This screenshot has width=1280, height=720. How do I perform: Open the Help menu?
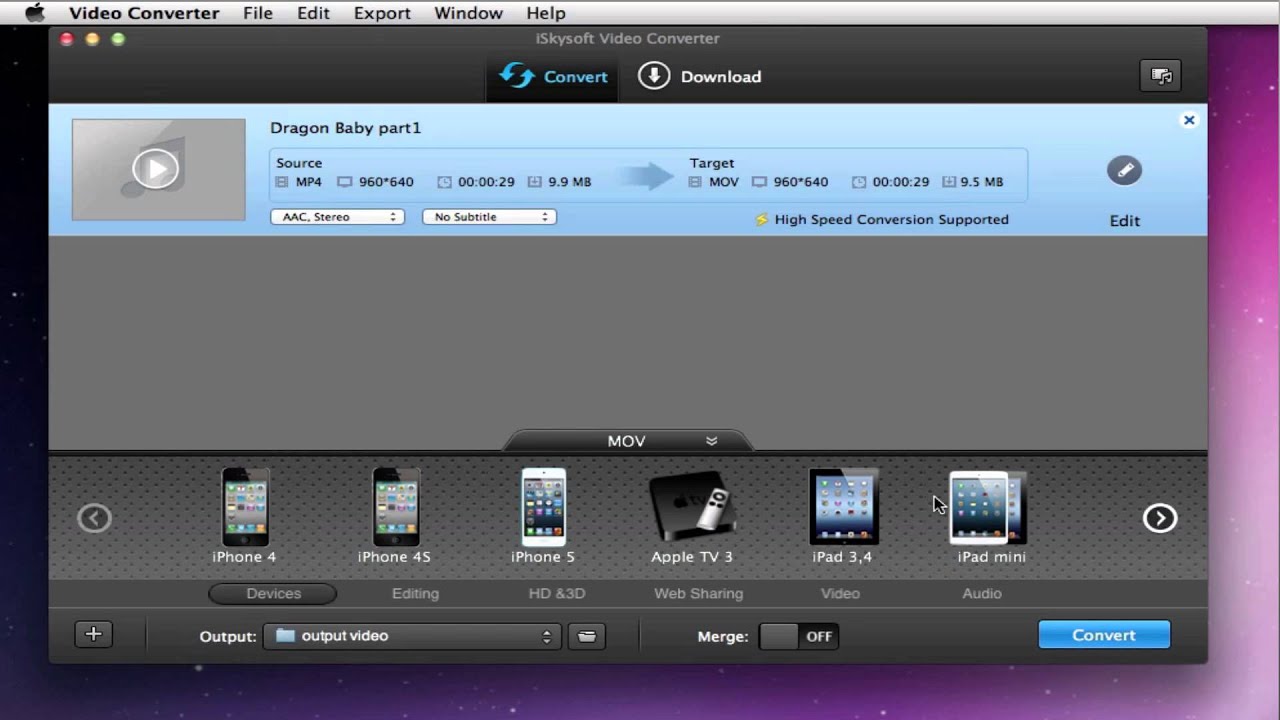point(546,13)
